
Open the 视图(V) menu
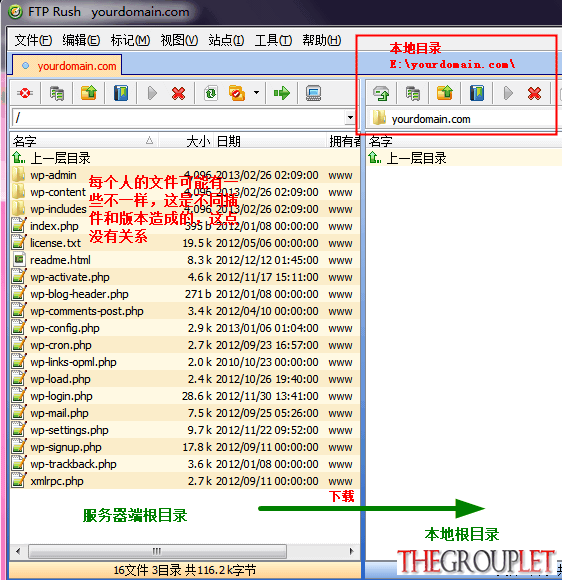tap(179, 40)
